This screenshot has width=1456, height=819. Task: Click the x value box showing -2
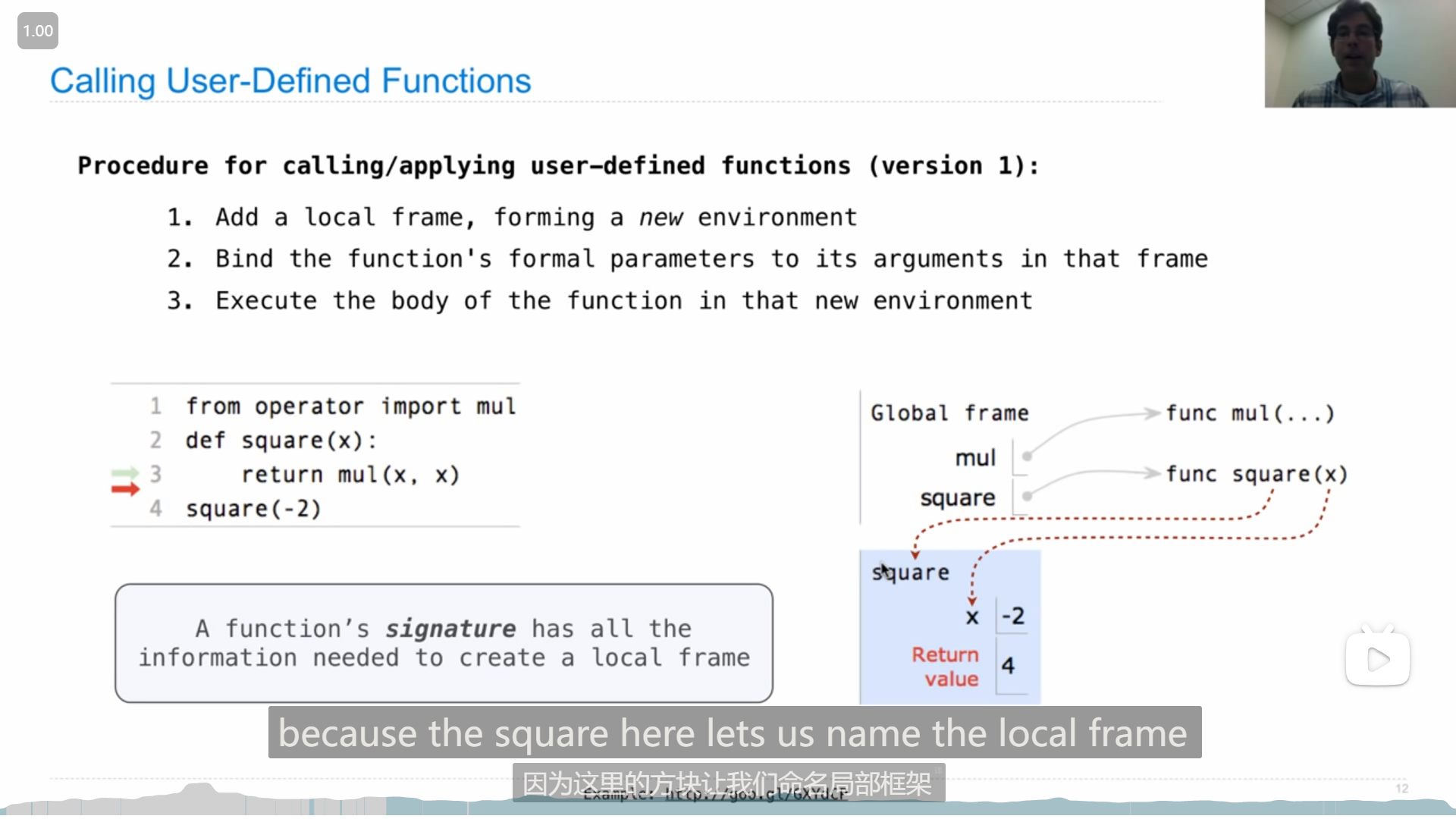point(1013,616)
